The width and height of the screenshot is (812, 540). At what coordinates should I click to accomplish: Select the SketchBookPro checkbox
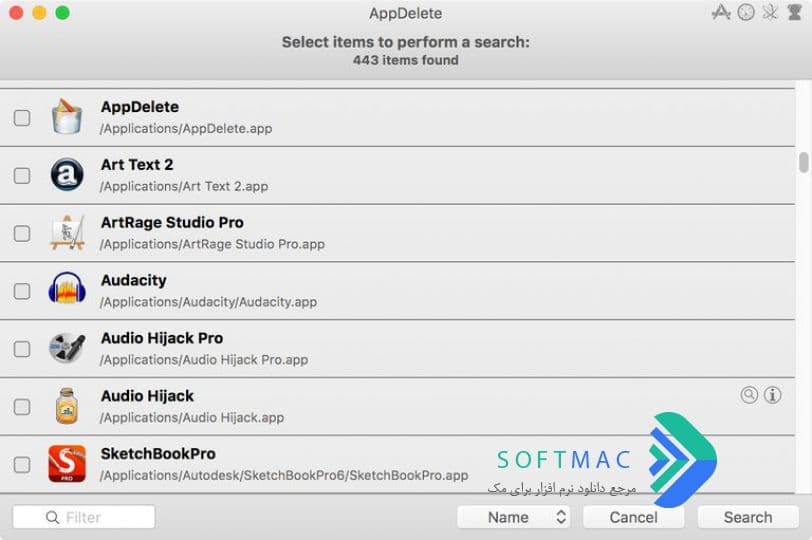22,464
